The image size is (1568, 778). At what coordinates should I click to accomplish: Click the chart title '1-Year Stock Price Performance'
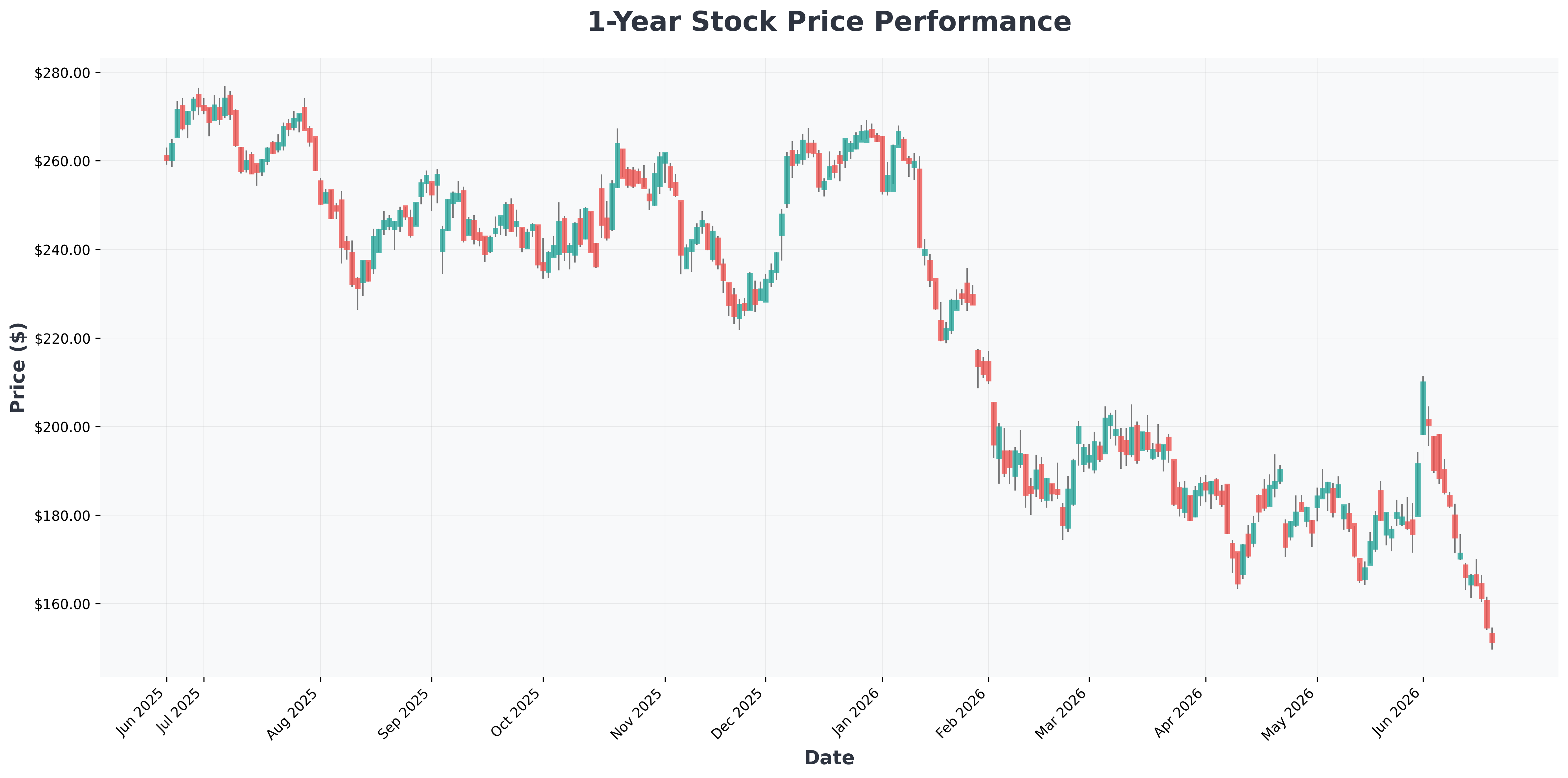829,22
